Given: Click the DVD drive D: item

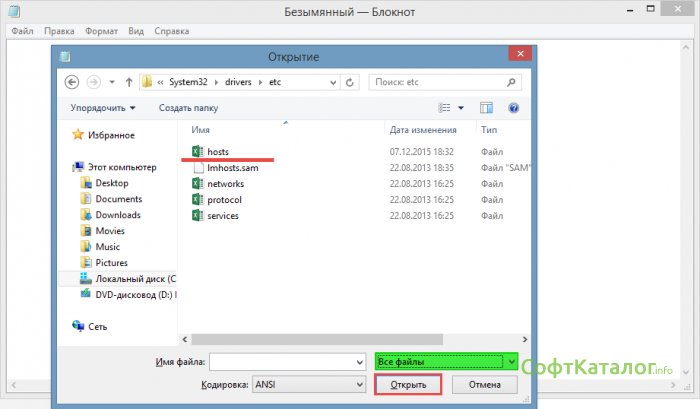Looking at the screenshot, I should click(135, 295).
